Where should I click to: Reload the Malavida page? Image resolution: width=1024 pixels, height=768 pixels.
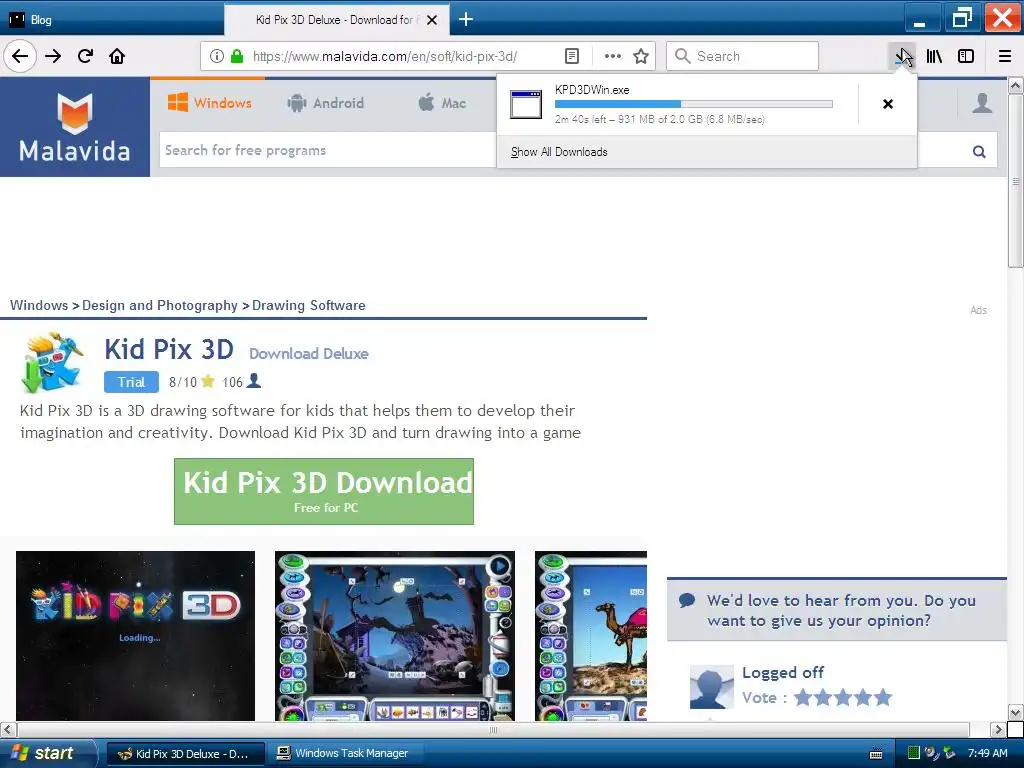(86, 56)
